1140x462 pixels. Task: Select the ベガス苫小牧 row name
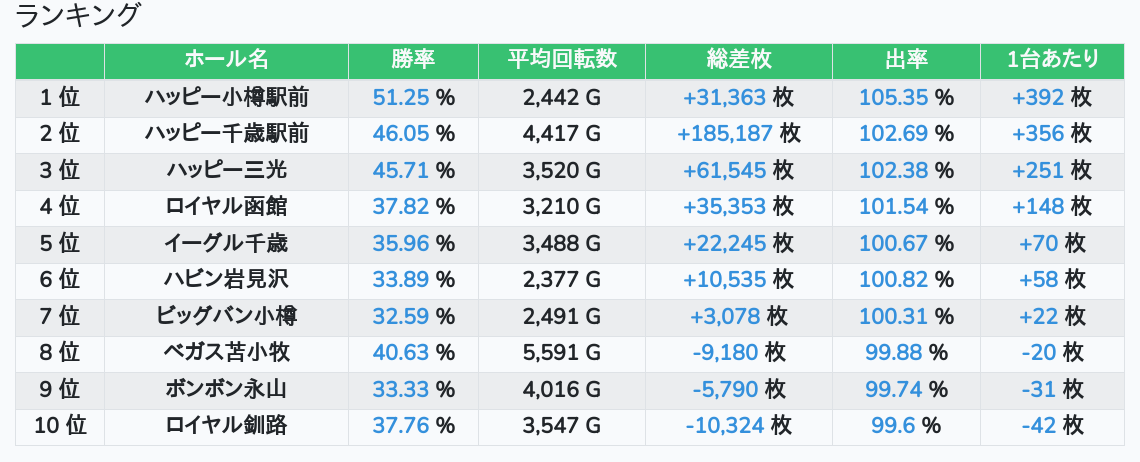click(226, 352)
